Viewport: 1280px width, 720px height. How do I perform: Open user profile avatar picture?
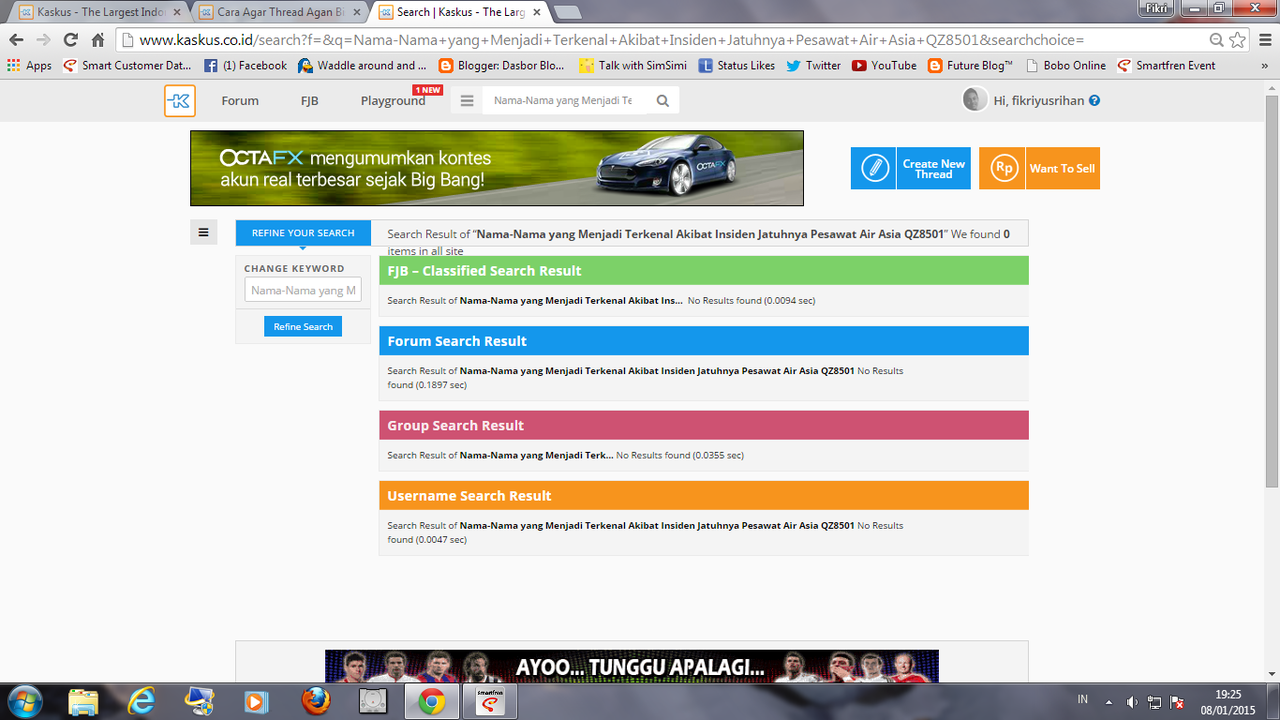[x=974, y=100]
